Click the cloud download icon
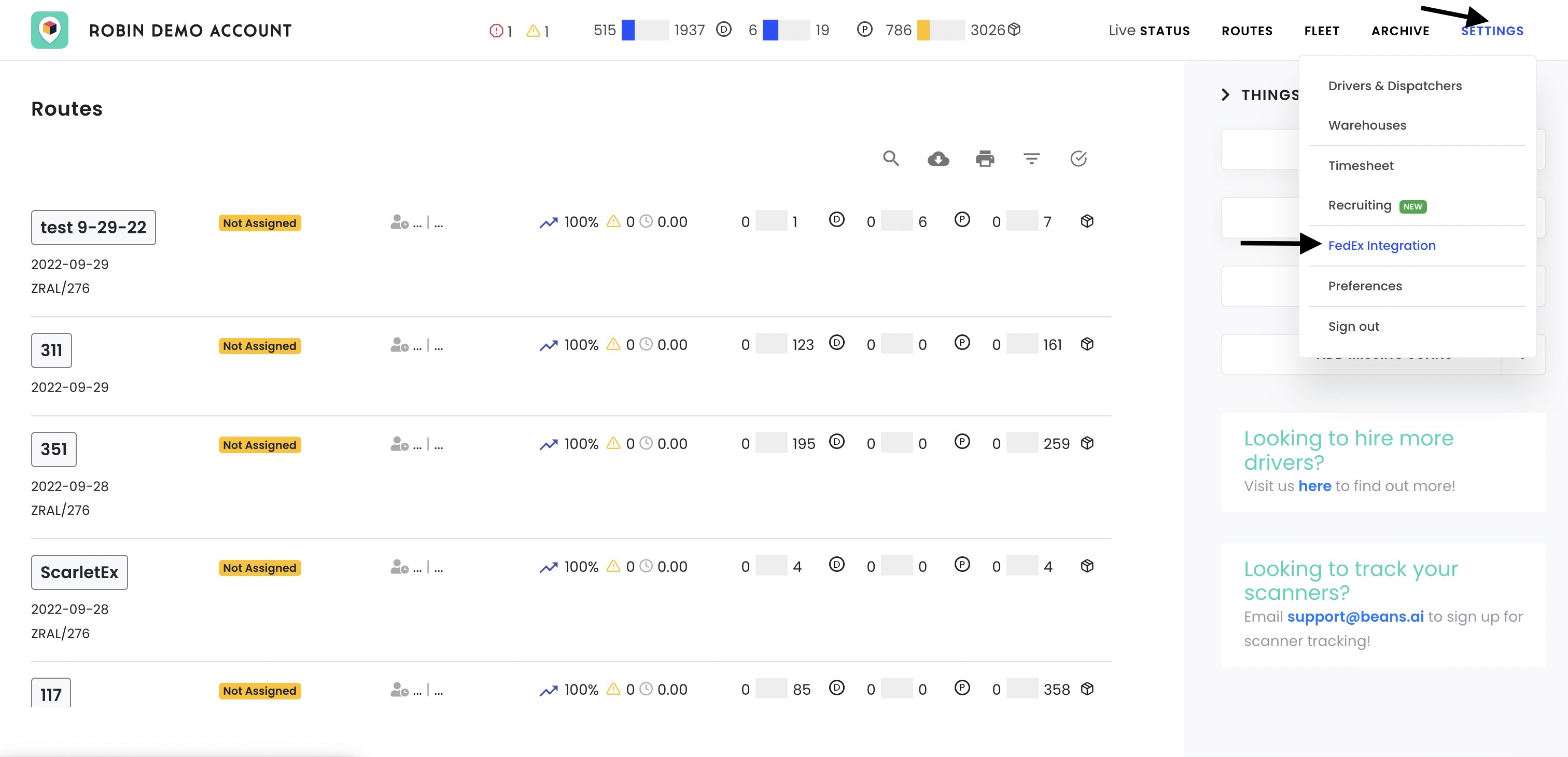Image resolution: width=1568 pixels, height=757 pixels. (x=938, y=159)
